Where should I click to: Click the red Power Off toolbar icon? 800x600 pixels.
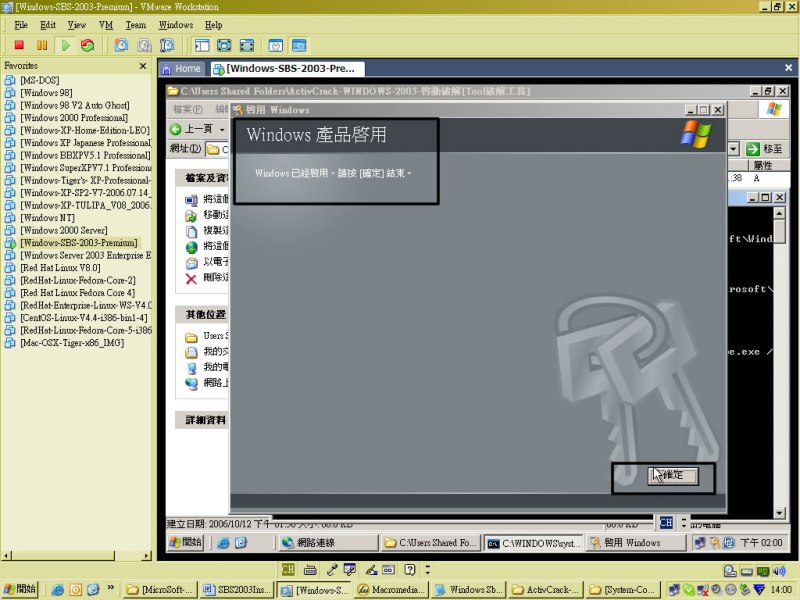19,45
